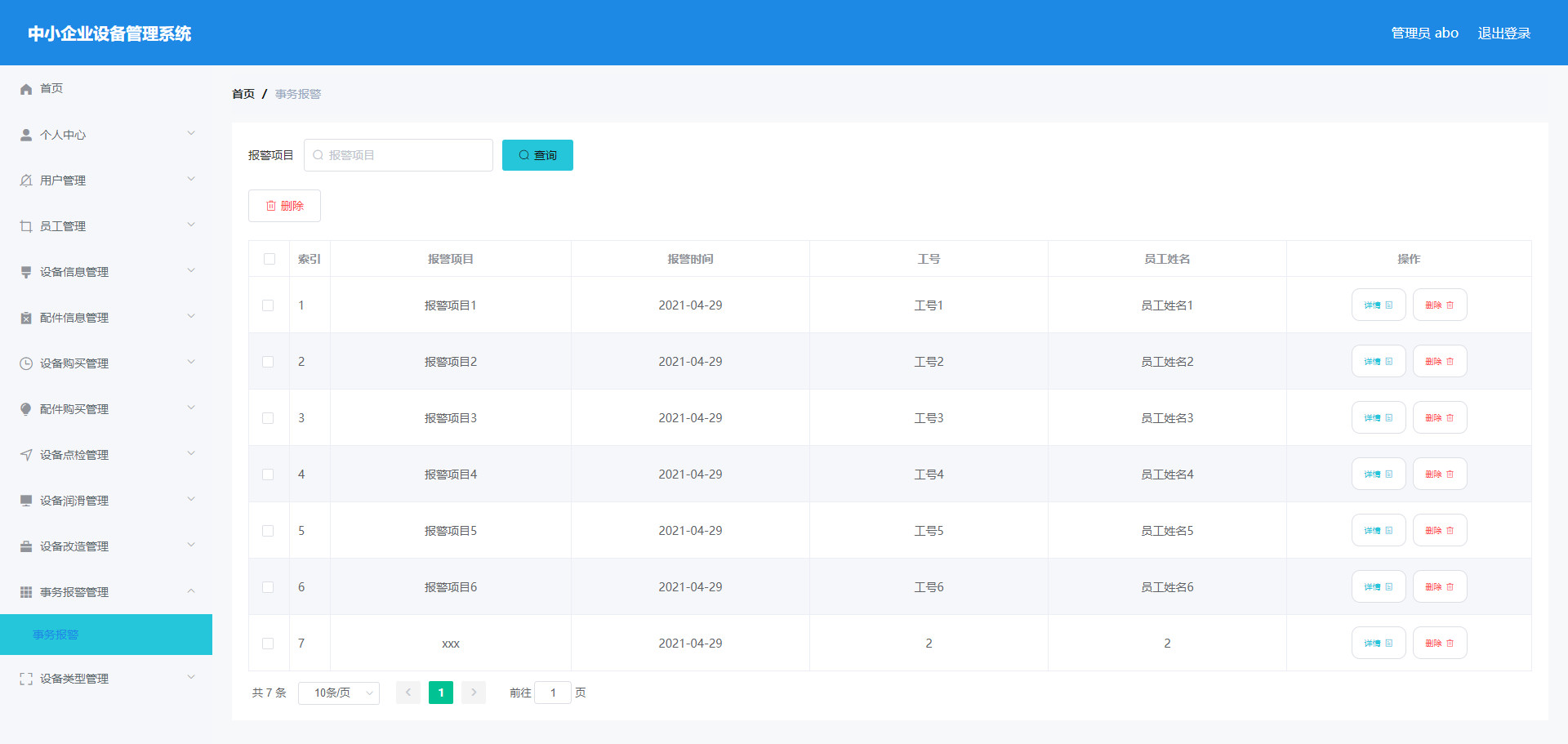This screenshot has width=1568, height=744.
Task: Click the 报警时间 column header
Action: 690,259
